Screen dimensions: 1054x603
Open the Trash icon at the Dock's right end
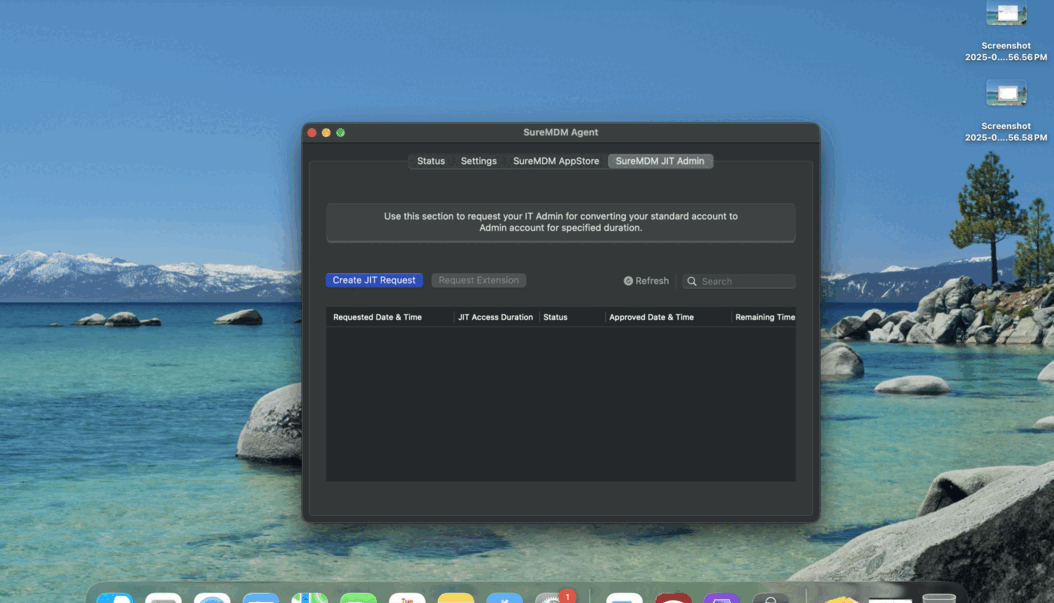pyautogui.click(x=938, y=599)
